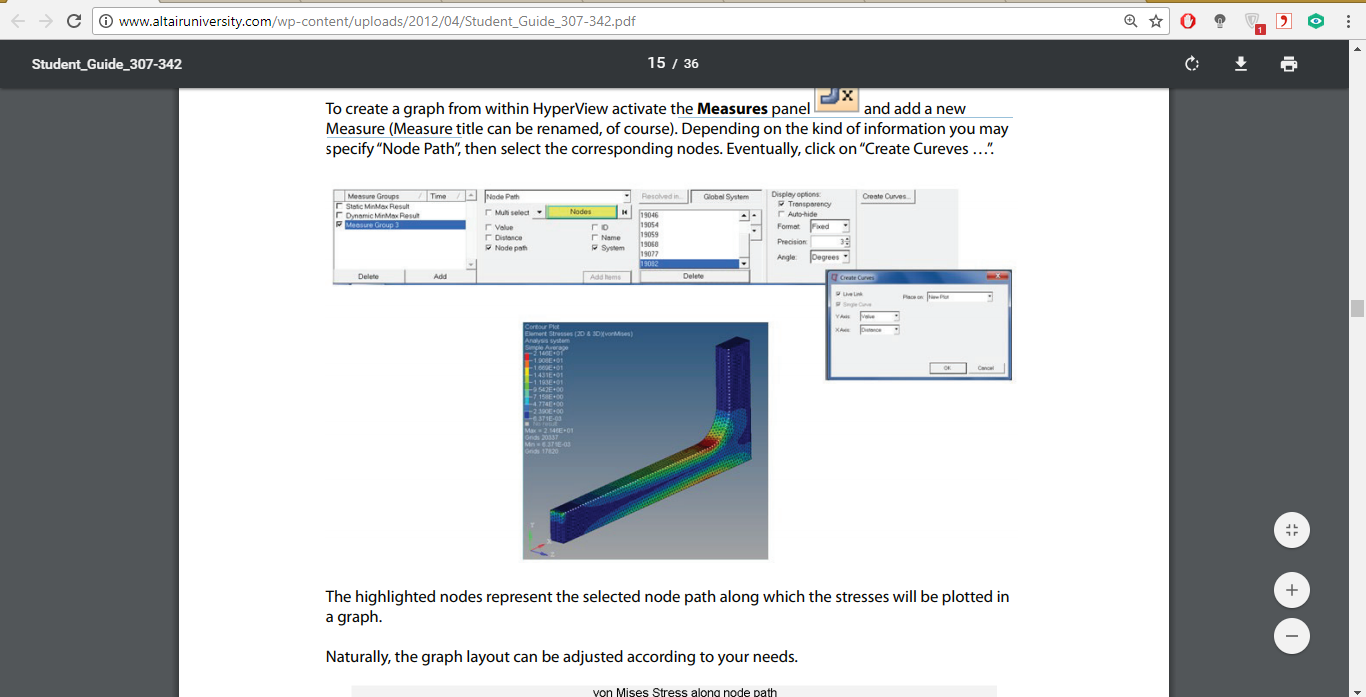
Task: Click the fit-to-page icon above the zoom controls
Action: click(1291, 529)
